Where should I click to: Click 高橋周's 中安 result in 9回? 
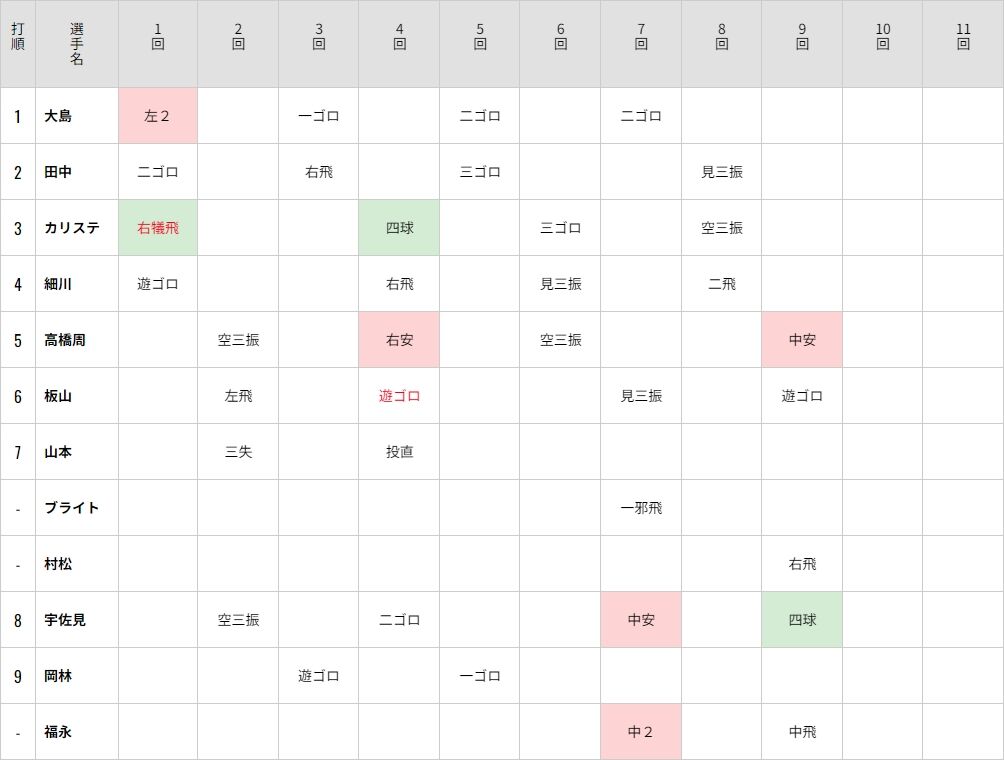pyautogui.click(x=802, y=340)
